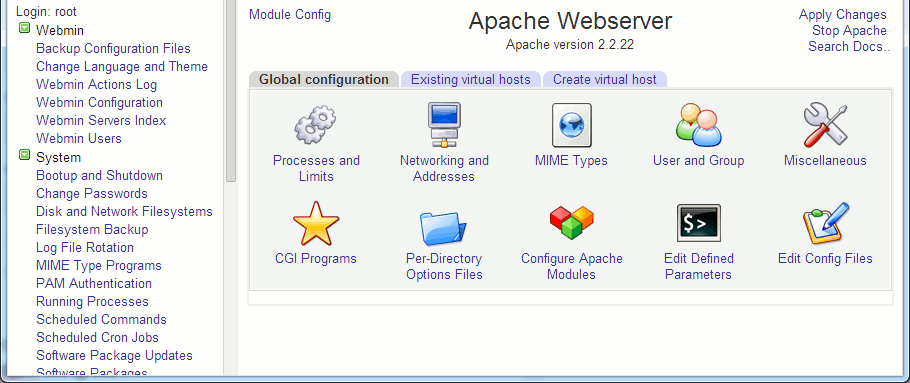Click Configure Apache Modules text link
The height and width of the screenshot is (383, 910).
[x=572, y=266]
